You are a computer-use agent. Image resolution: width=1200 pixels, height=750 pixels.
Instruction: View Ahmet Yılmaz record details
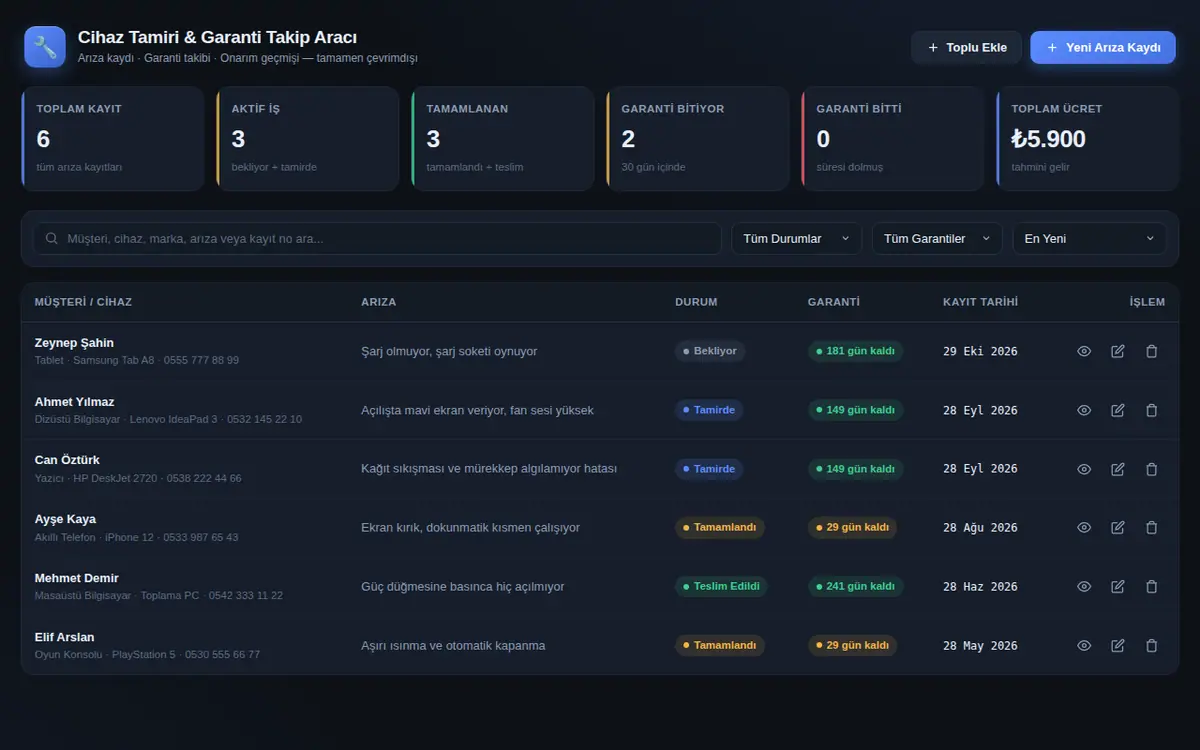(1084, 410)
